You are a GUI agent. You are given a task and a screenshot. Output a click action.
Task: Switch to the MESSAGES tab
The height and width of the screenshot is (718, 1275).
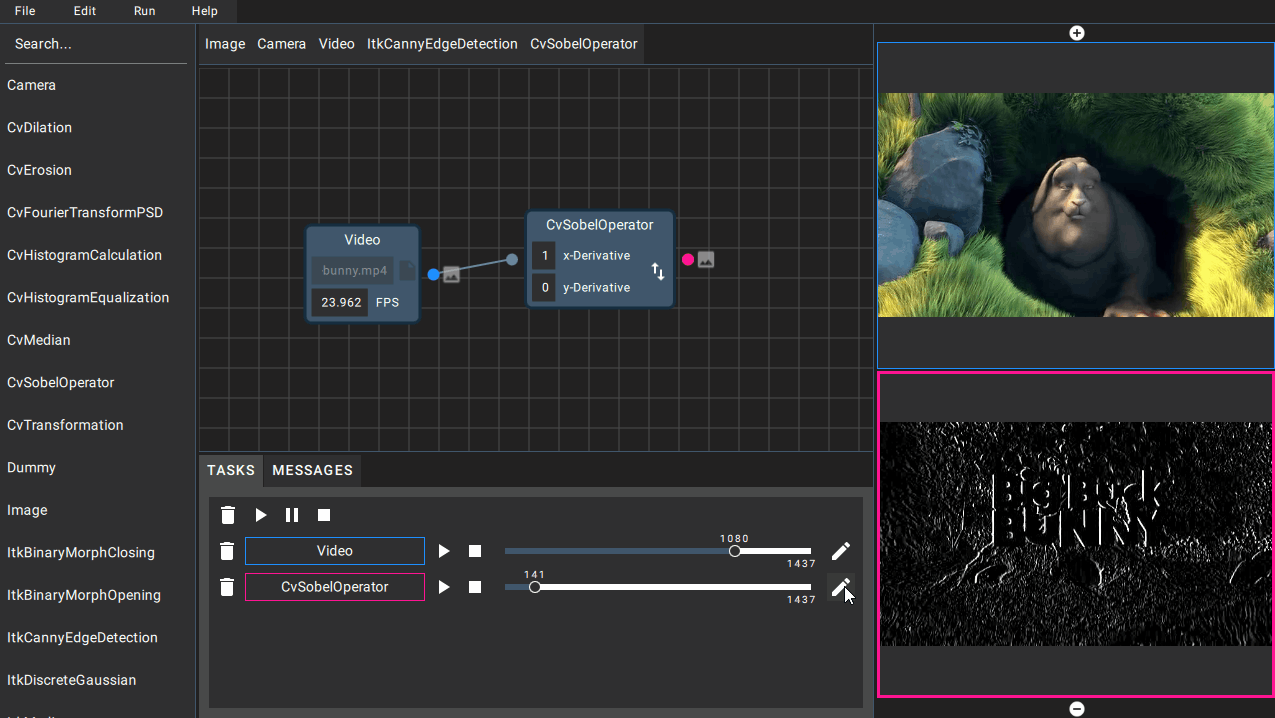(313, 470)
